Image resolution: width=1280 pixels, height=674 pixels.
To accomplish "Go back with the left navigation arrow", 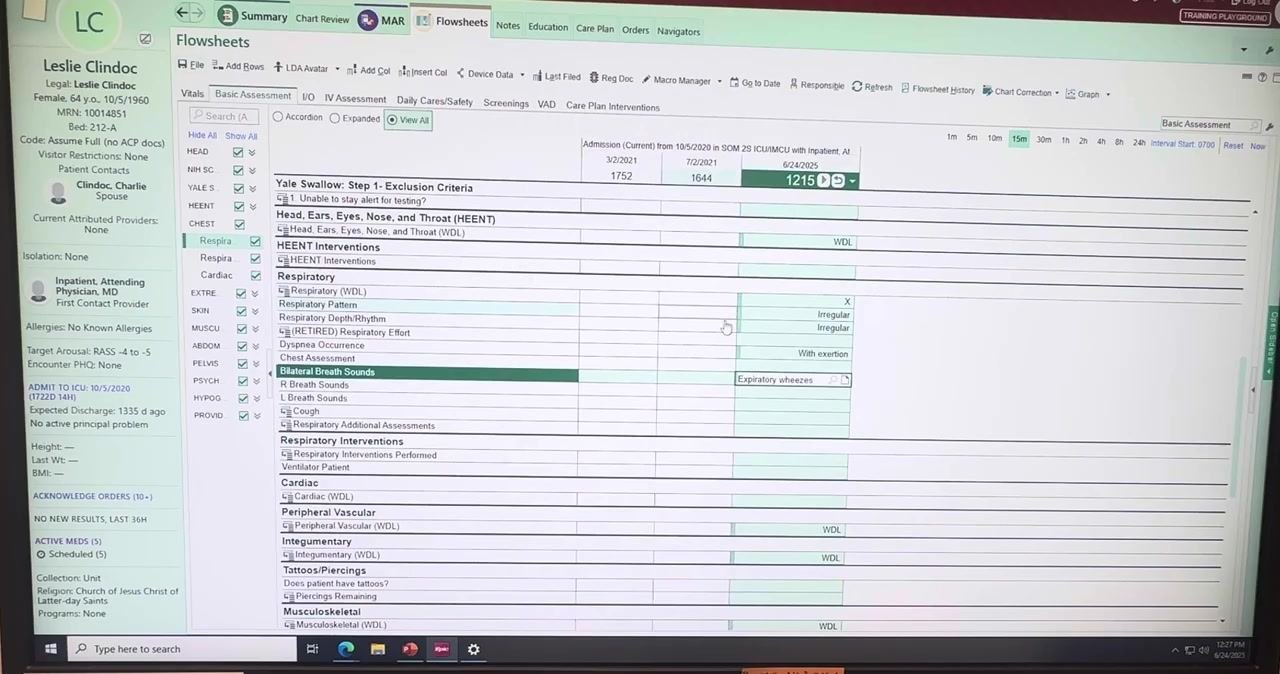I will [182, 13].
